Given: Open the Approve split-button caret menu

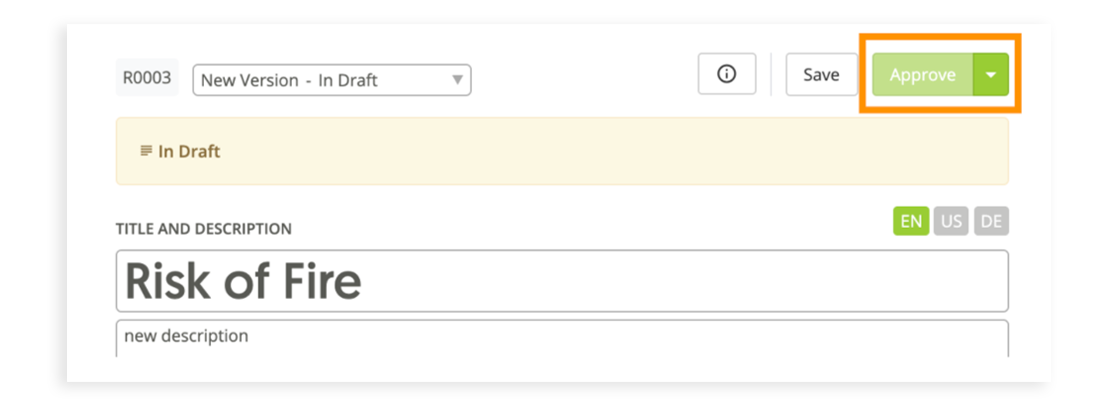Looking at the screenshot, I should pos(990,74).
